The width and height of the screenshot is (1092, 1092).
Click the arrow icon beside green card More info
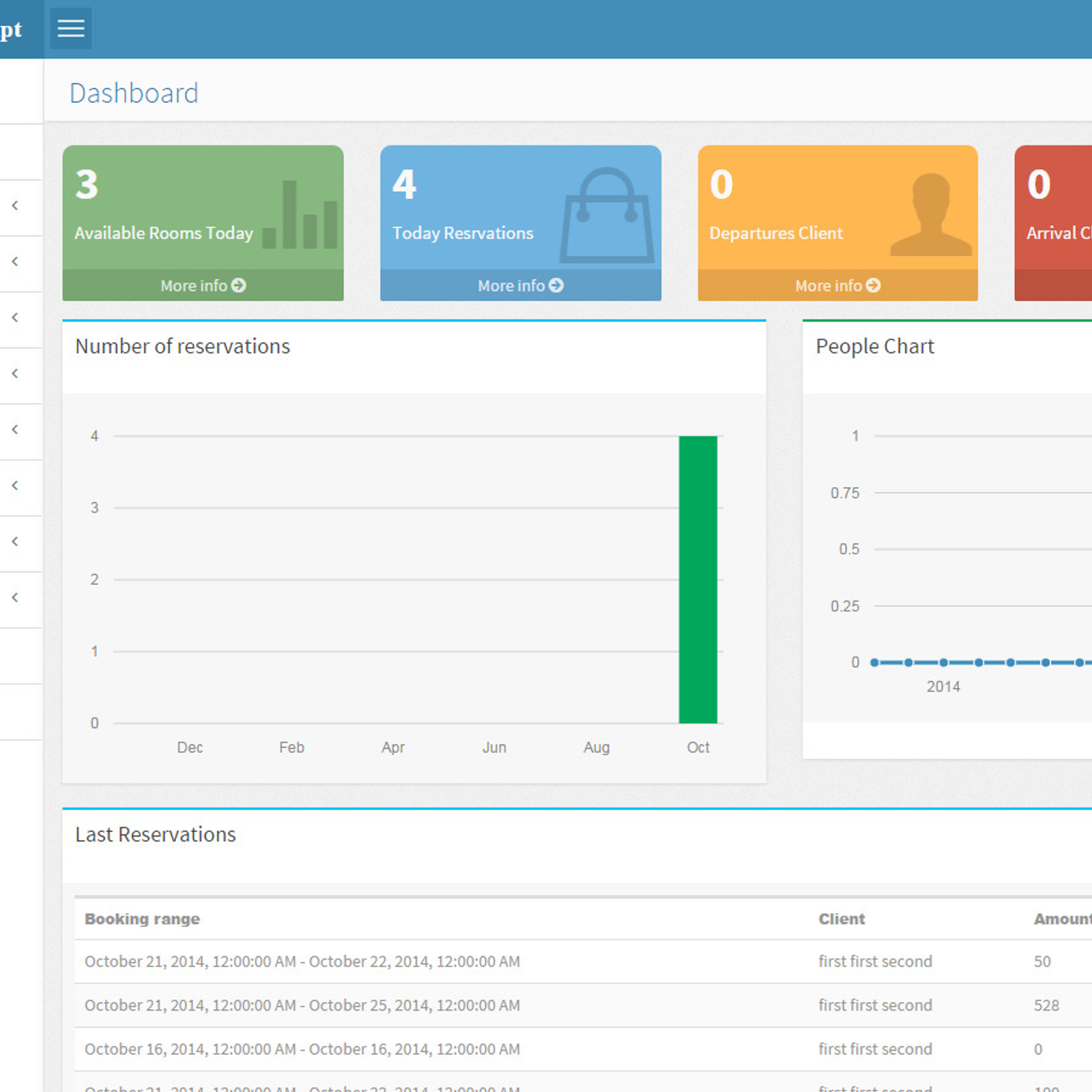pyautogui.click(x=238, y=285)
